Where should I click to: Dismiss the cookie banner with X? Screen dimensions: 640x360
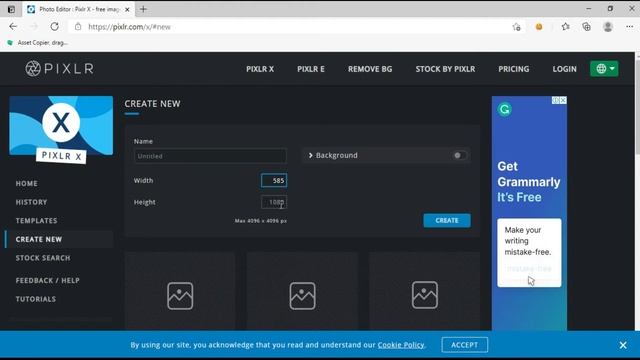[x=623, y=345]
